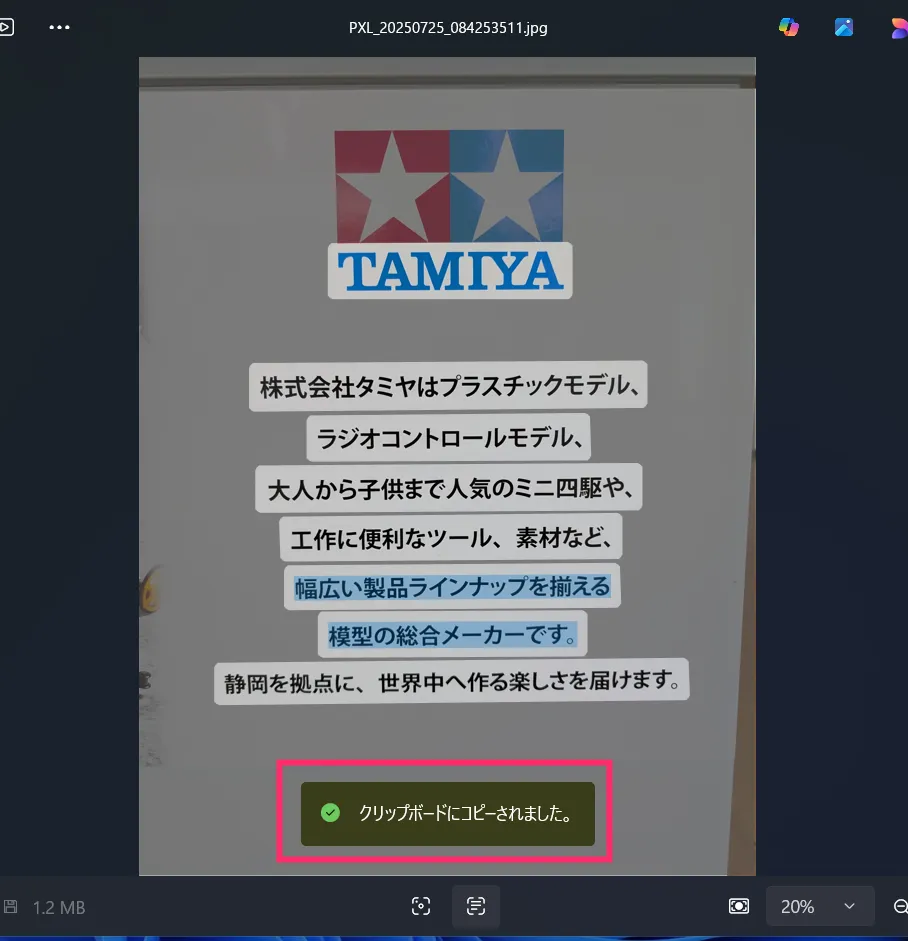Image resolution: width=908 pixels, height=941 pixels.
Task: Click the face focus scan icon
Action: coord(421,906)
